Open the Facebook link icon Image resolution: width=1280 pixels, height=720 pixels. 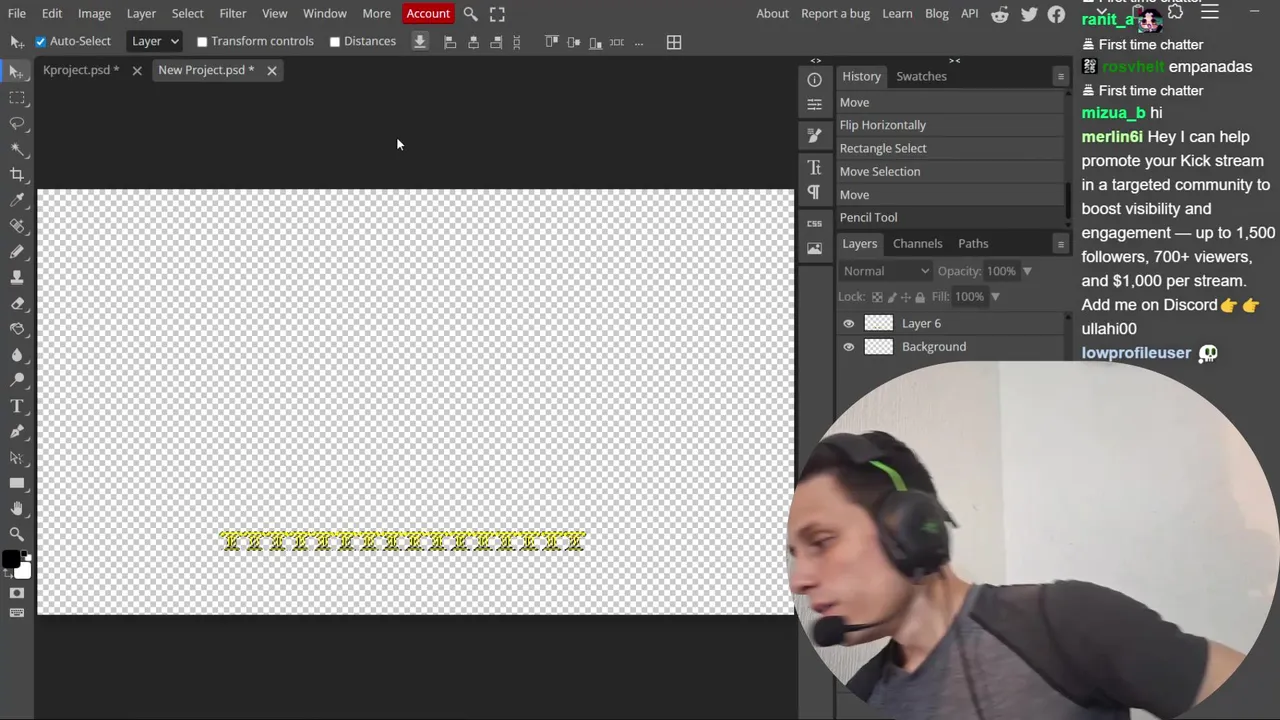[1056, 14]
